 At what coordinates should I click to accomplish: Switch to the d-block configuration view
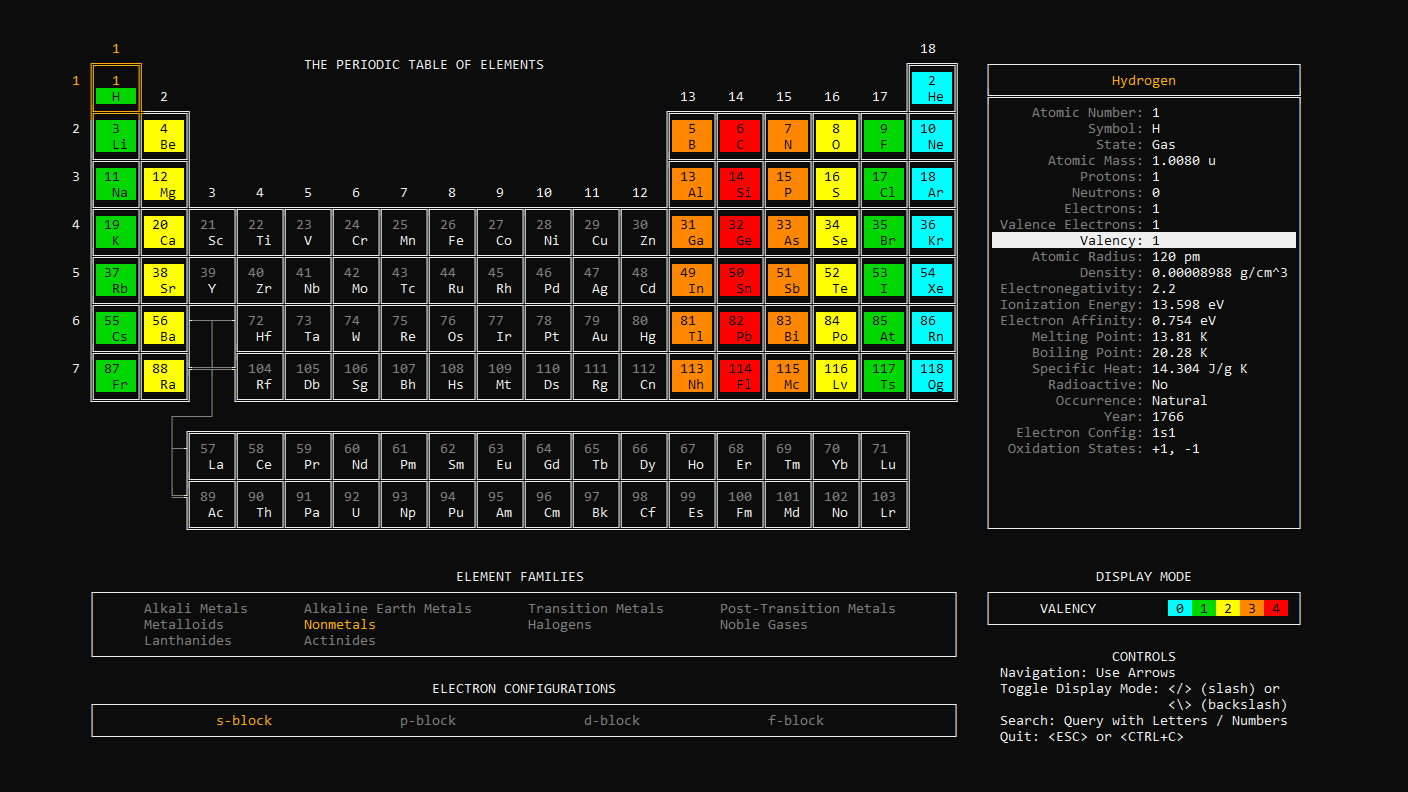611,720
